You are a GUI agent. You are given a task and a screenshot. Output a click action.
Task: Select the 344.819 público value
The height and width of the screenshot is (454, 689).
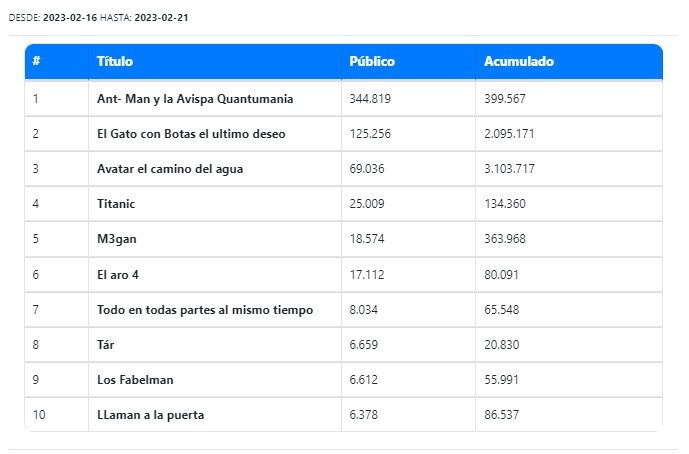point(369,99)
